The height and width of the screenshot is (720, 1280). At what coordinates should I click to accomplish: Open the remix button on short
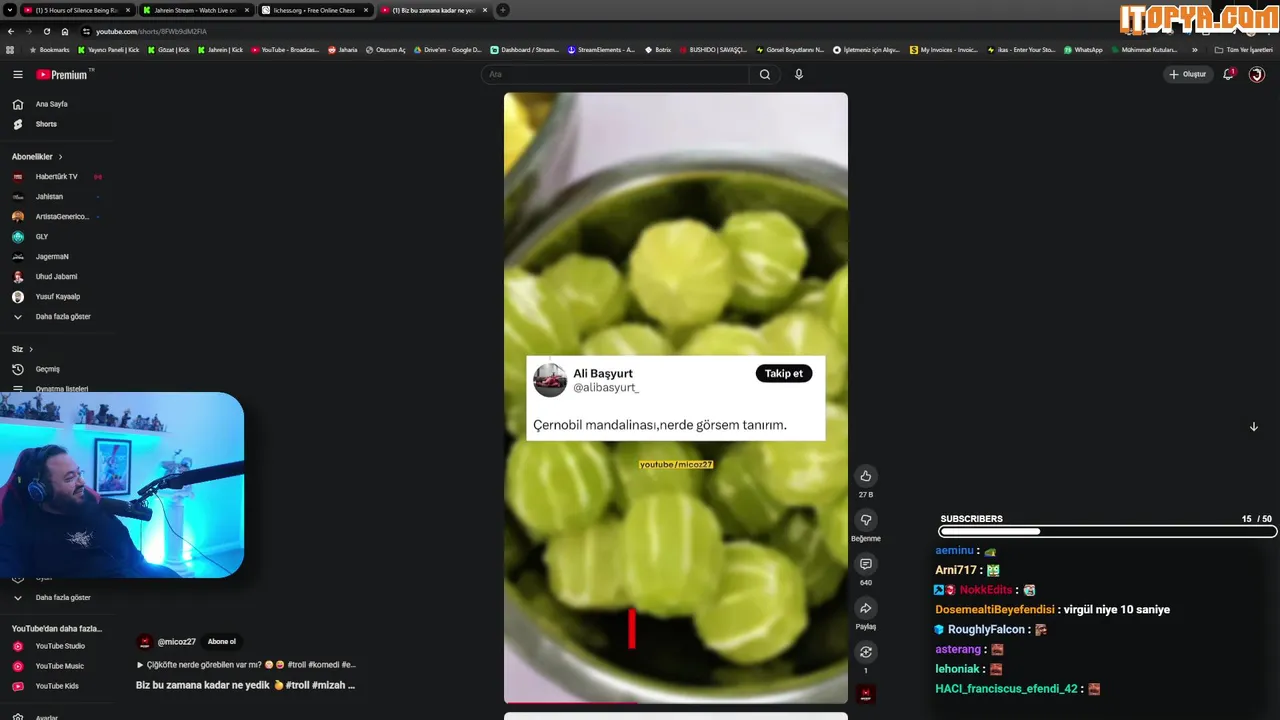[x=866, y=652]
